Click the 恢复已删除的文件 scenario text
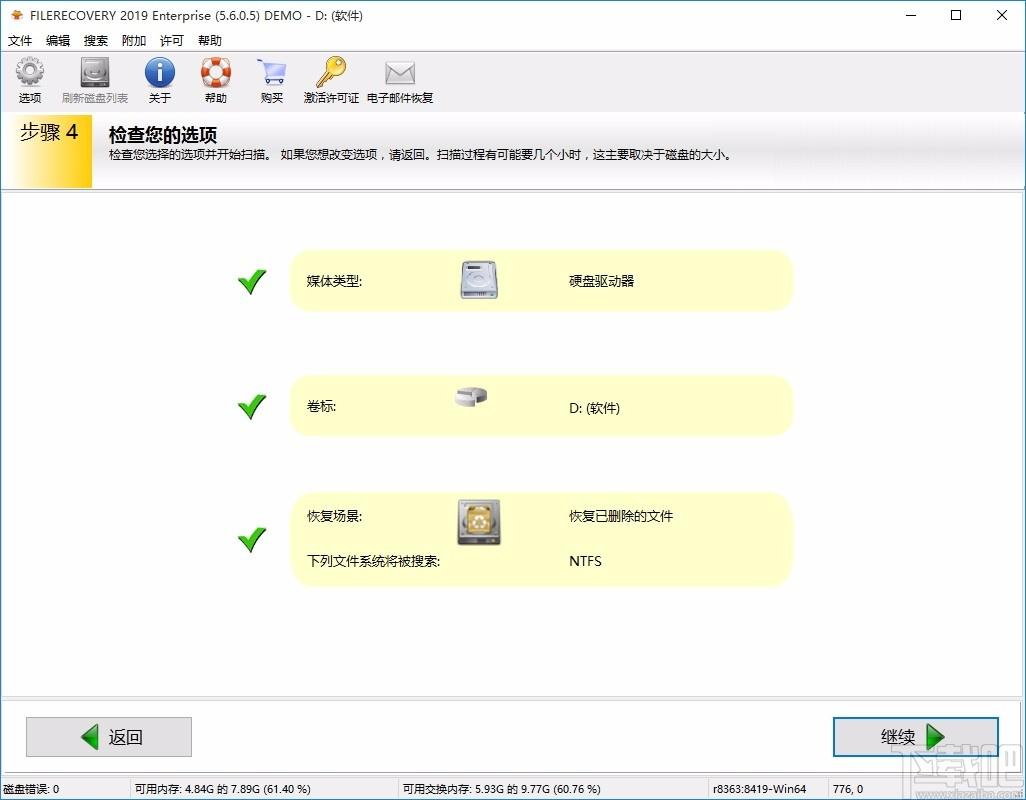 click(x=621, y=516)
